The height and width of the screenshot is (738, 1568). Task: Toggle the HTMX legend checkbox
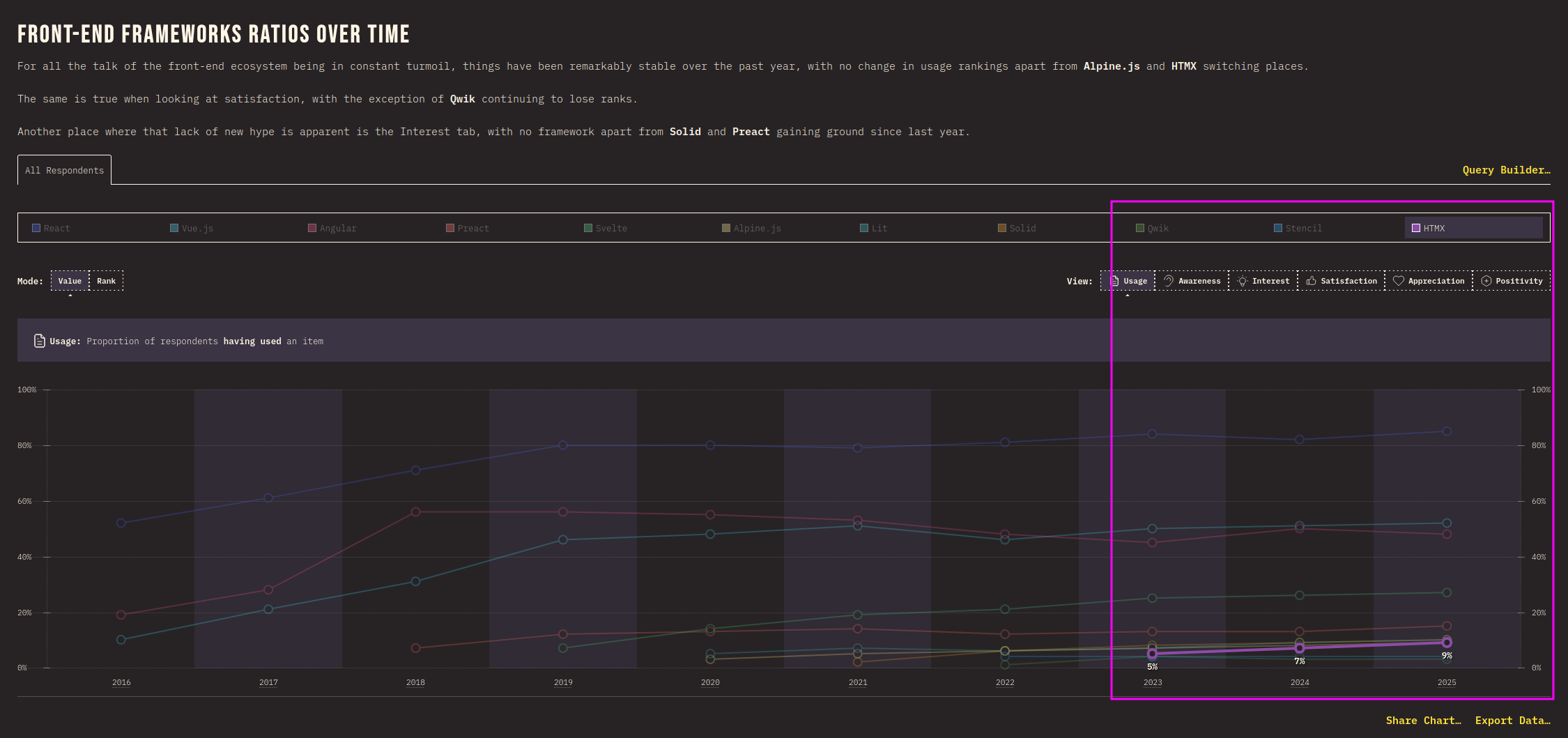click(x=1416, y=228)
